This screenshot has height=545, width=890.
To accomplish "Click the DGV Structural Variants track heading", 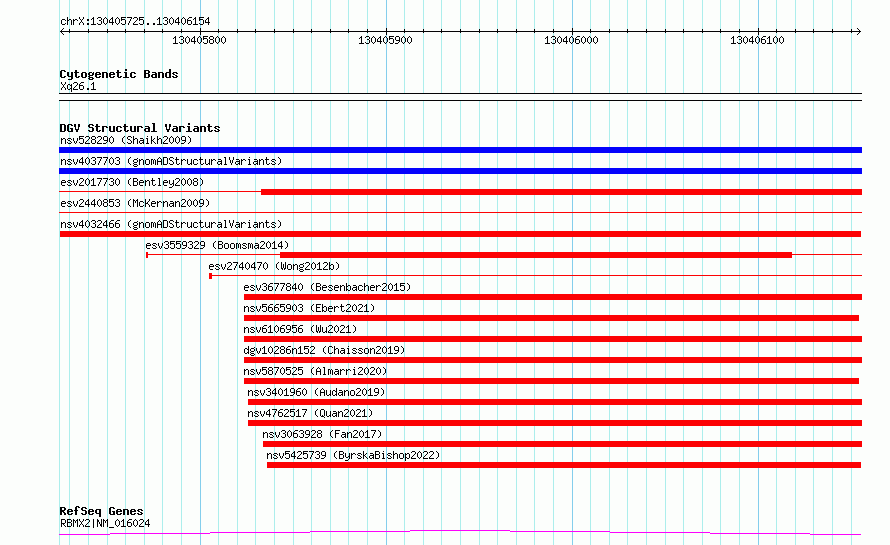I will [x=140, y=128].
